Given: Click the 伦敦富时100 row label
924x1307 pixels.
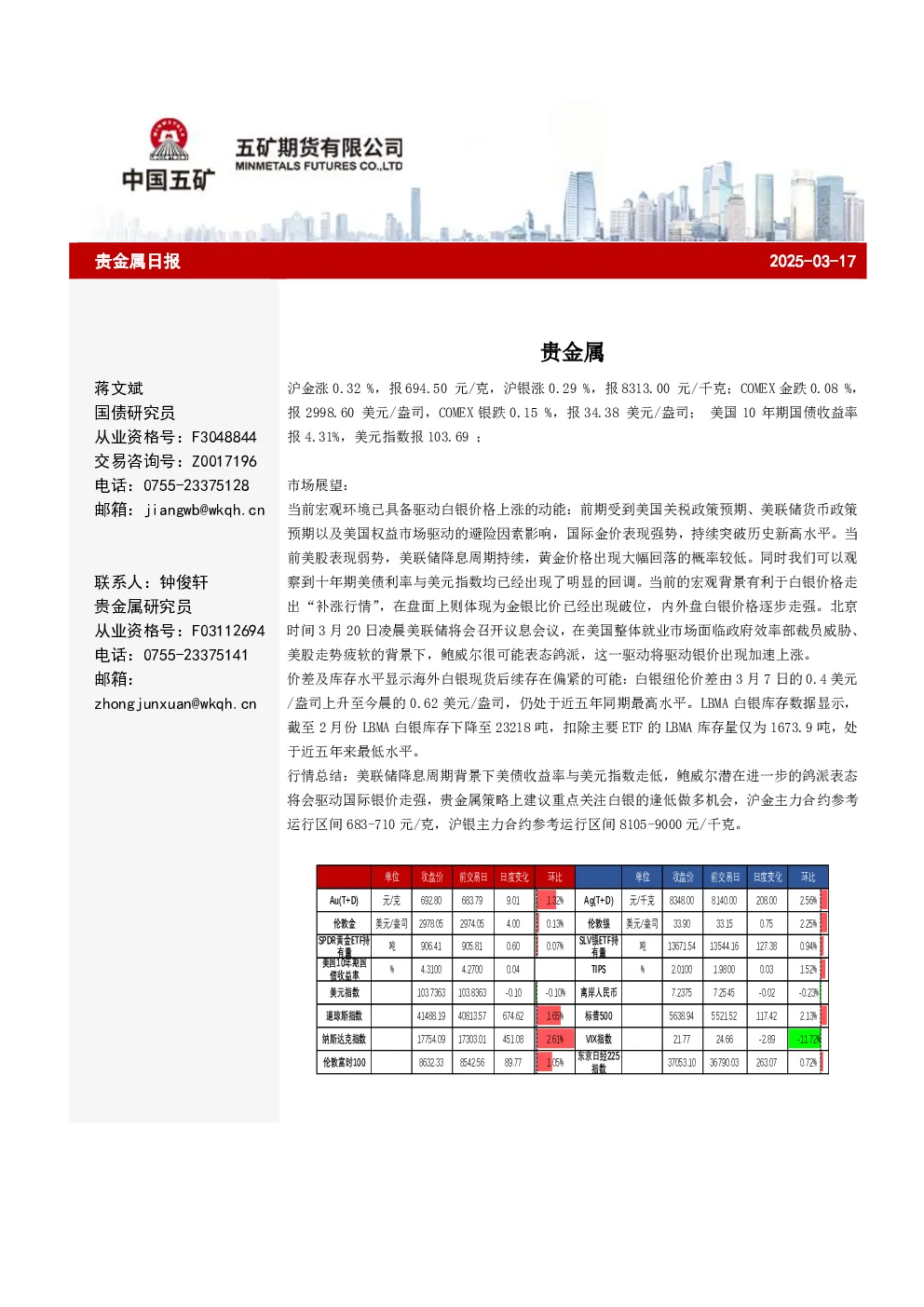Looking at the screenshot, I should [344, 1063].
